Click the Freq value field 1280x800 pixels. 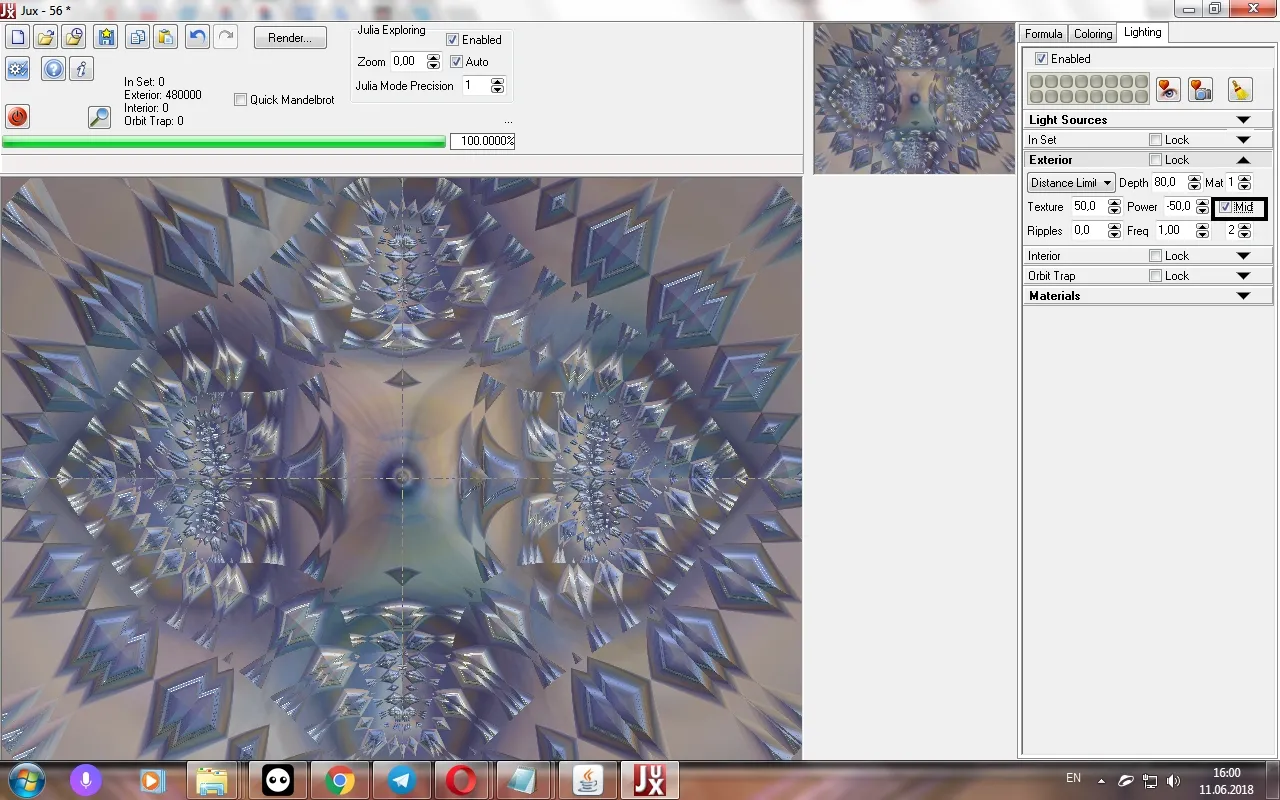(x=1174, y=231)
